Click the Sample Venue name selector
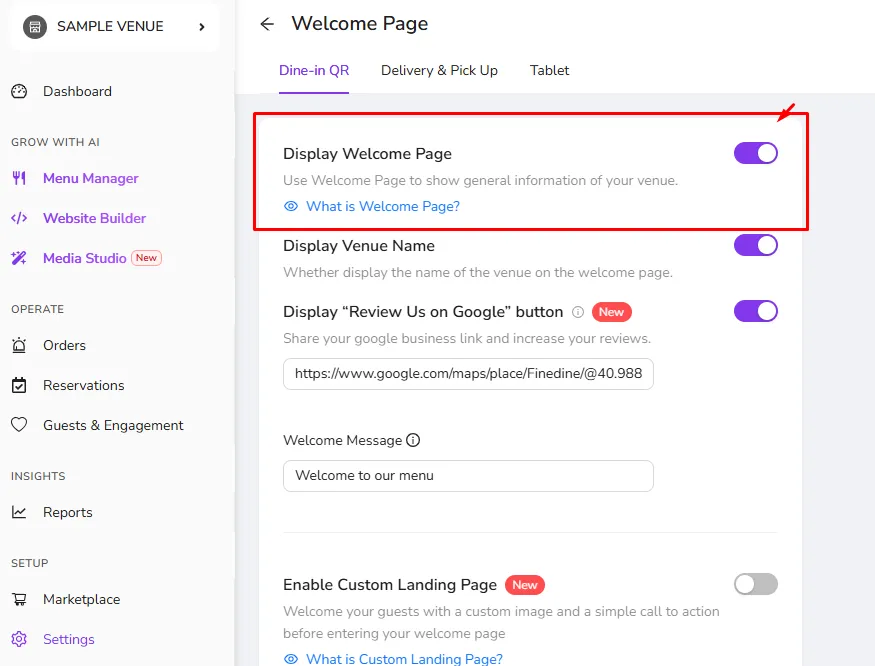 (114, 27)
